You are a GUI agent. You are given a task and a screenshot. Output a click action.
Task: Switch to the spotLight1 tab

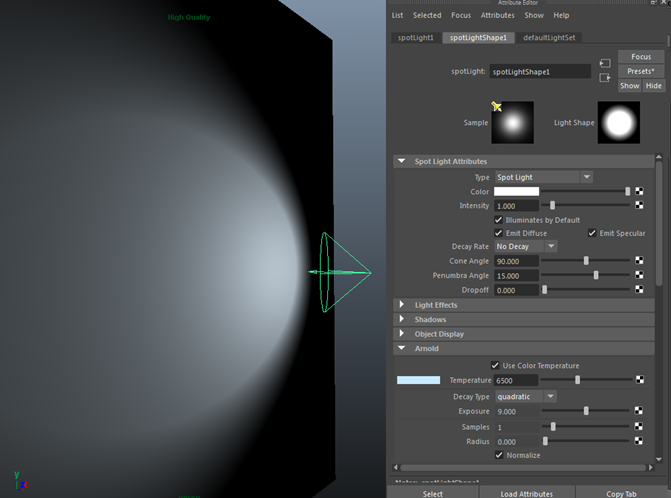coord(416,38)
